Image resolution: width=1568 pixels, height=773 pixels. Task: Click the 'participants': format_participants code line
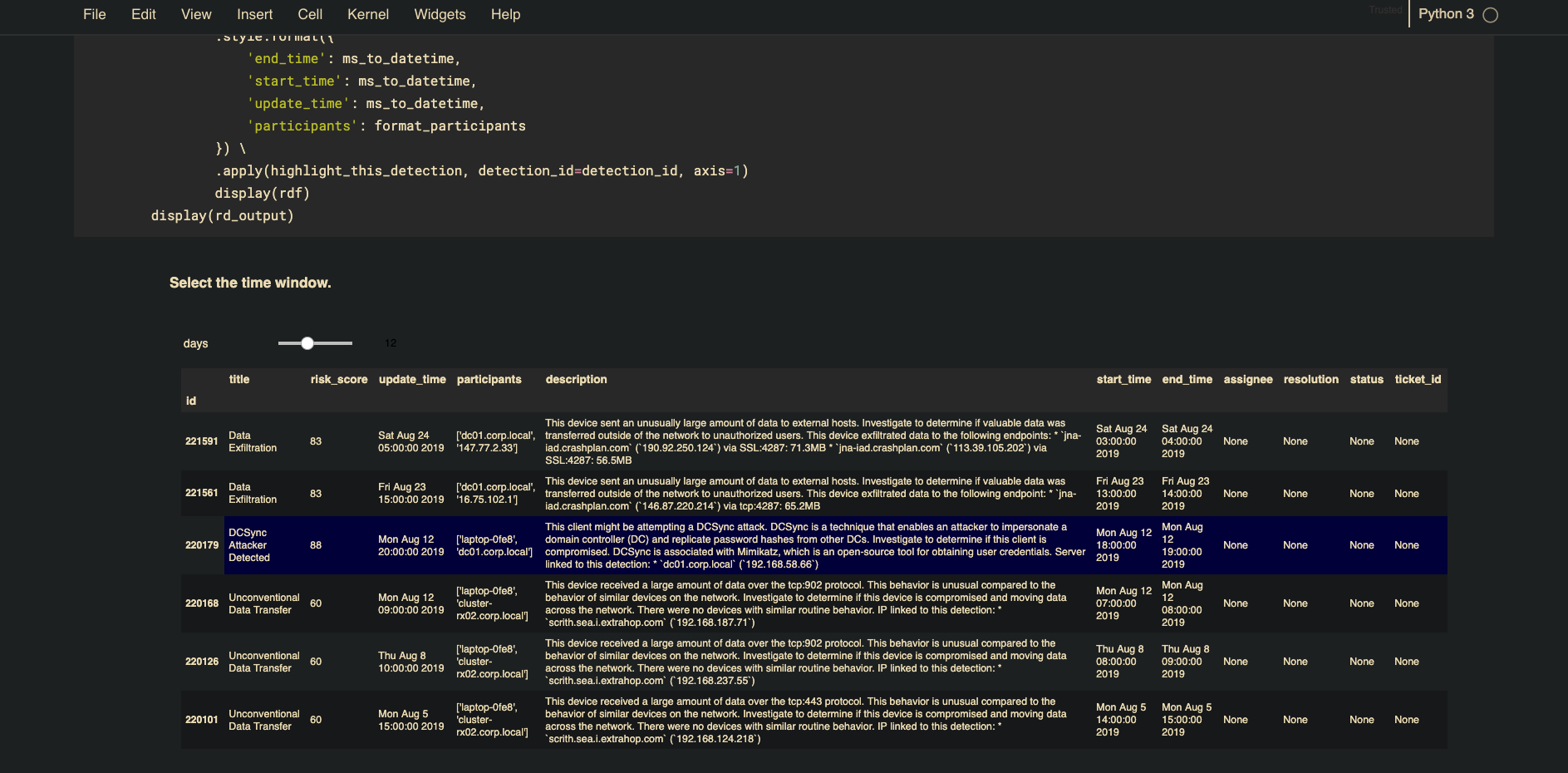(x=386, y=126)
